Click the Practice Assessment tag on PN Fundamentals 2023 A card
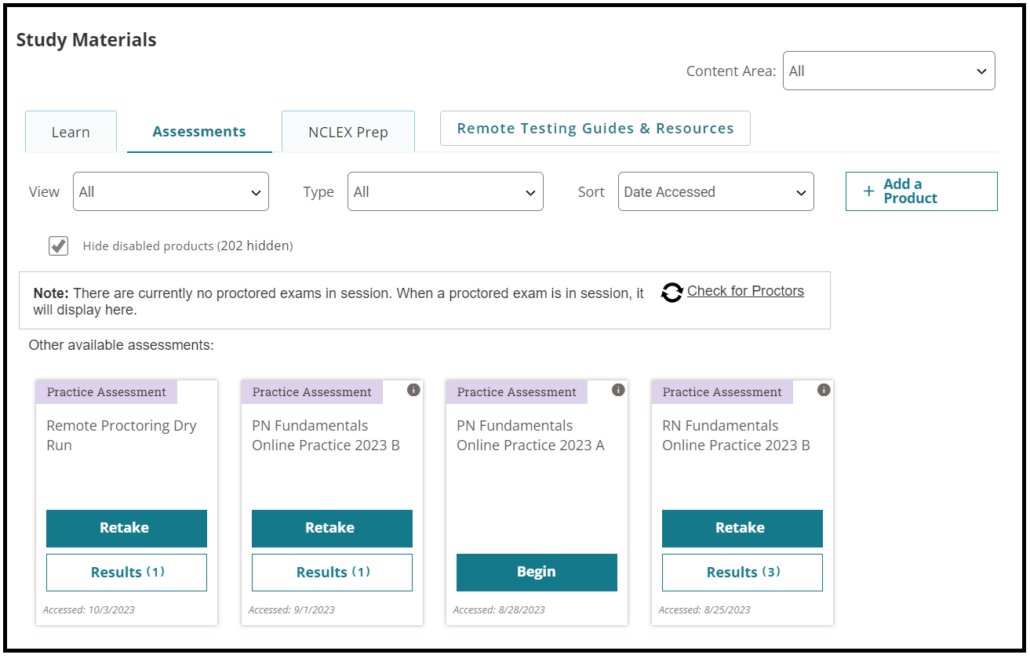This screenshot has width=1030, height=662. coord(517,392)
